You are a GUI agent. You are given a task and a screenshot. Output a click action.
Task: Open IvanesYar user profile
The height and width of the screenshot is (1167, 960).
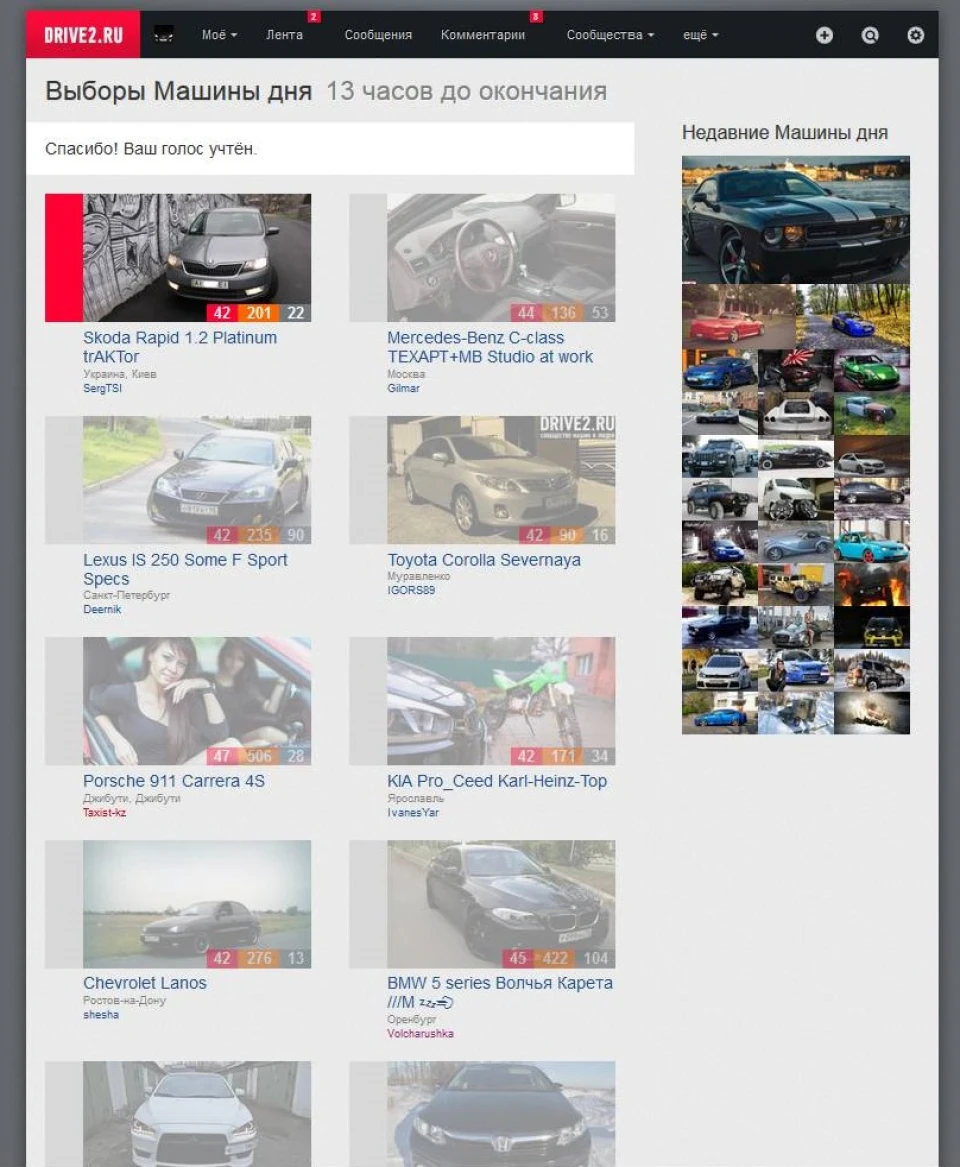click(413, 813)
